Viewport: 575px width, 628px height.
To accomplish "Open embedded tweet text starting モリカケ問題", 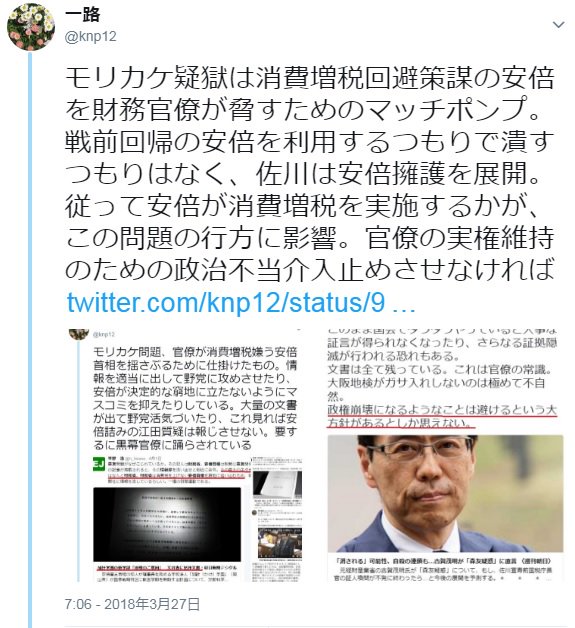I will click(195, 398).
